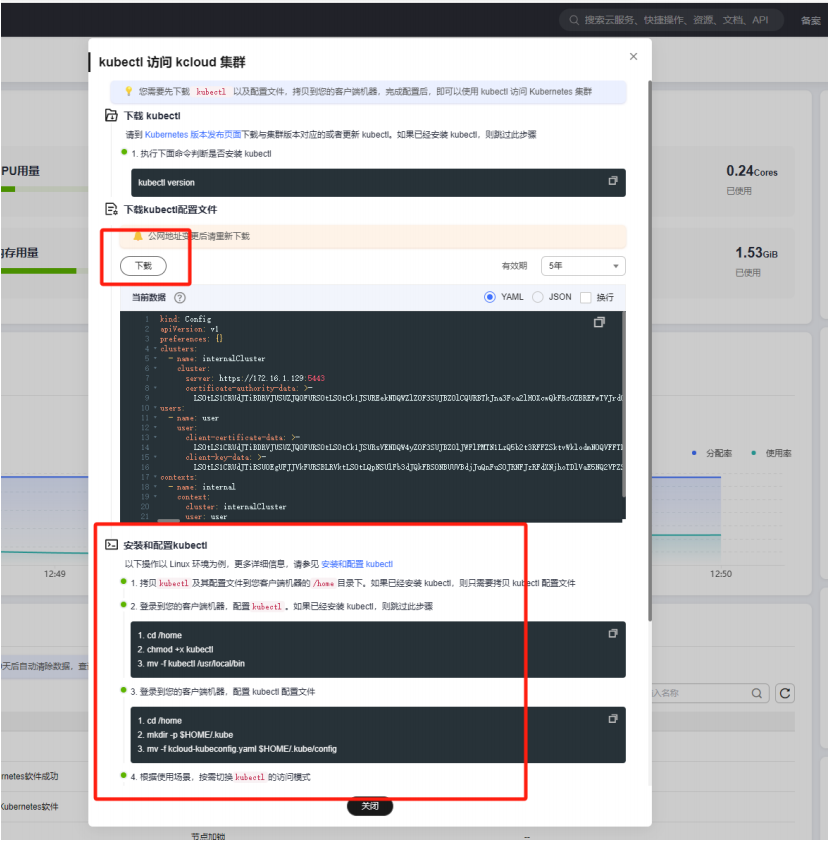Click the 'cluster: internalCluster' code line
This screenshot has width=828, height=844.
click(x=236, y=507)
